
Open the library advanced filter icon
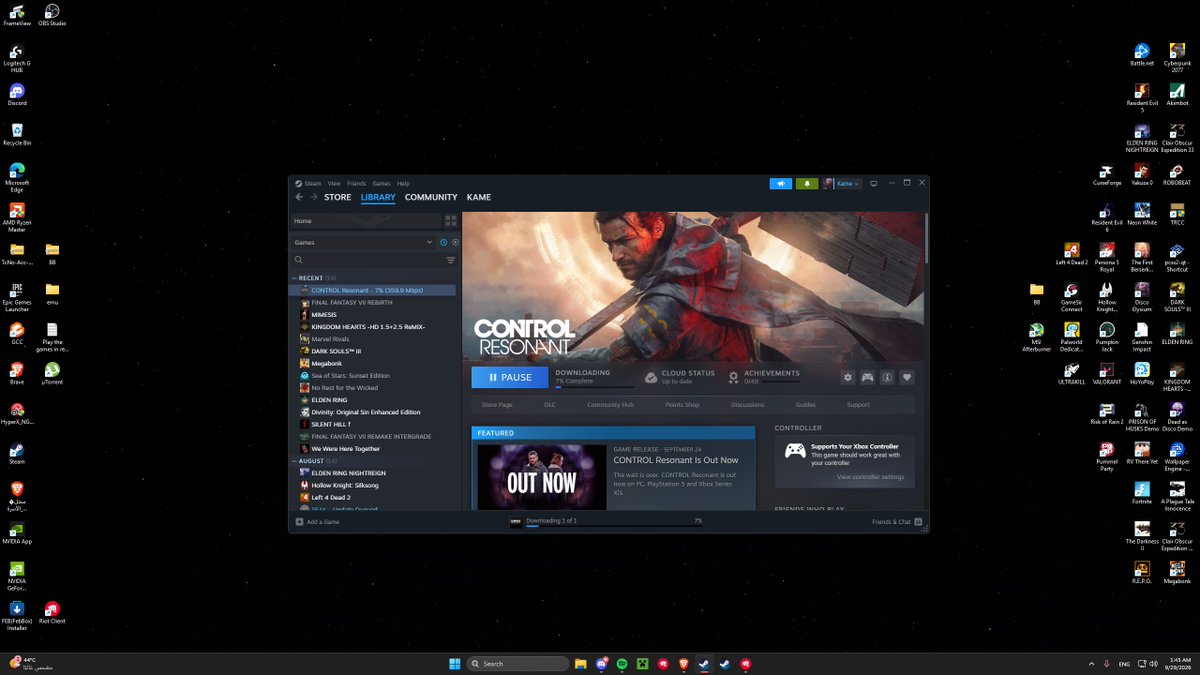click(x=451, y=260)
